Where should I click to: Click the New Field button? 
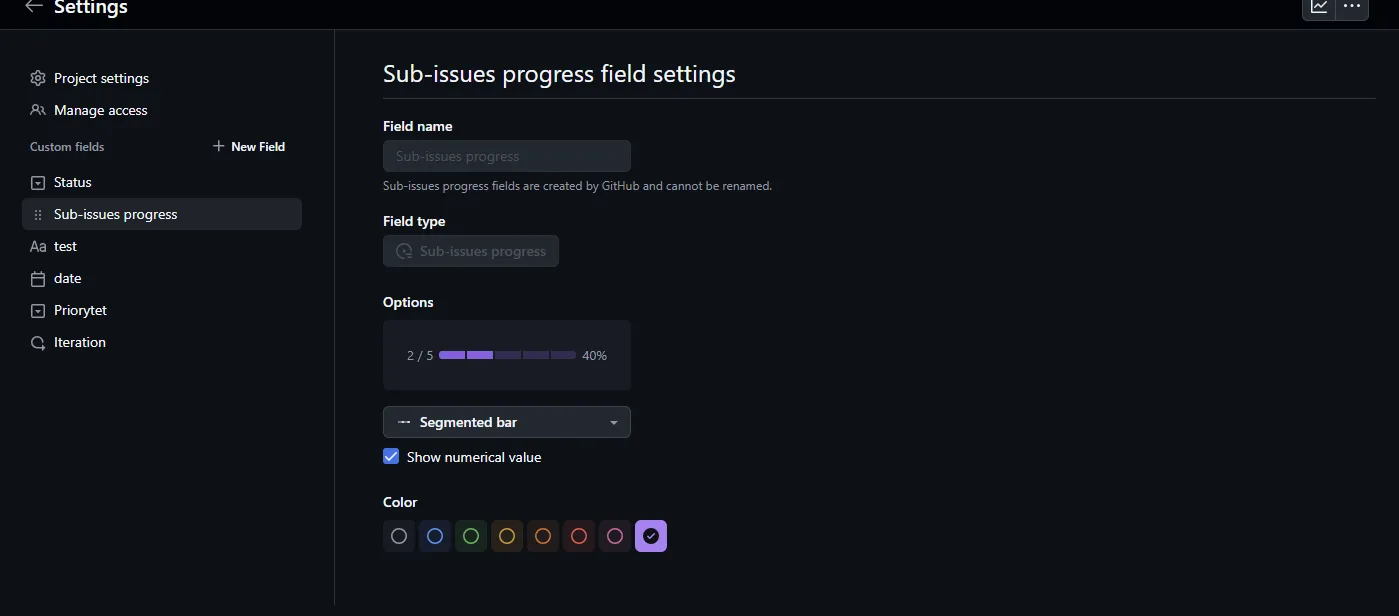click(x=249, y=146)
